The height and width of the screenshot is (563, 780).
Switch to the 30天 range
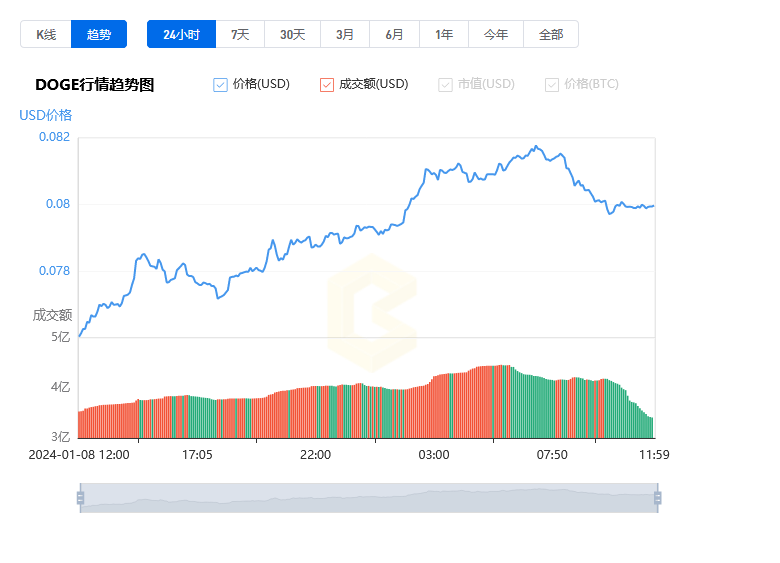[x=292, y=34]
